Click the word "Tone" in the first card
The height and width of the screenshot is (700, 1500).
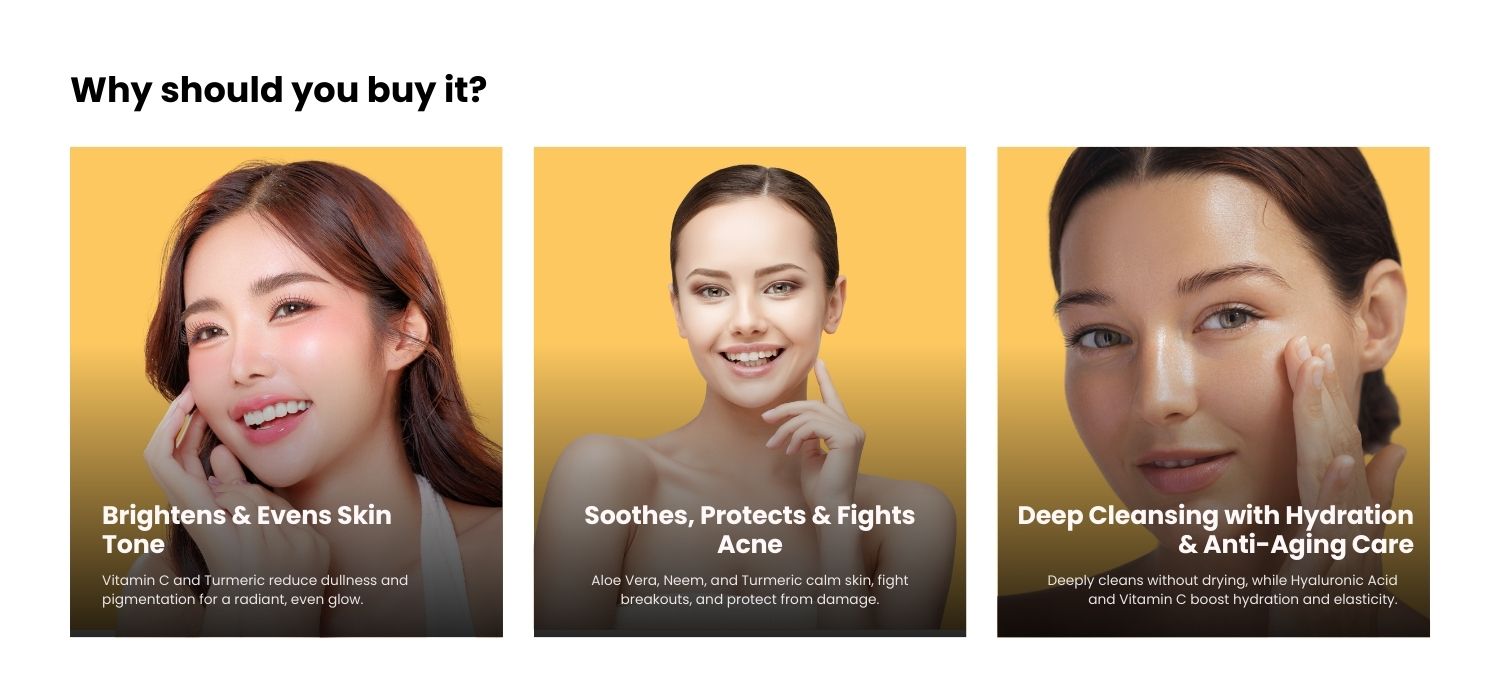point(133,545)
